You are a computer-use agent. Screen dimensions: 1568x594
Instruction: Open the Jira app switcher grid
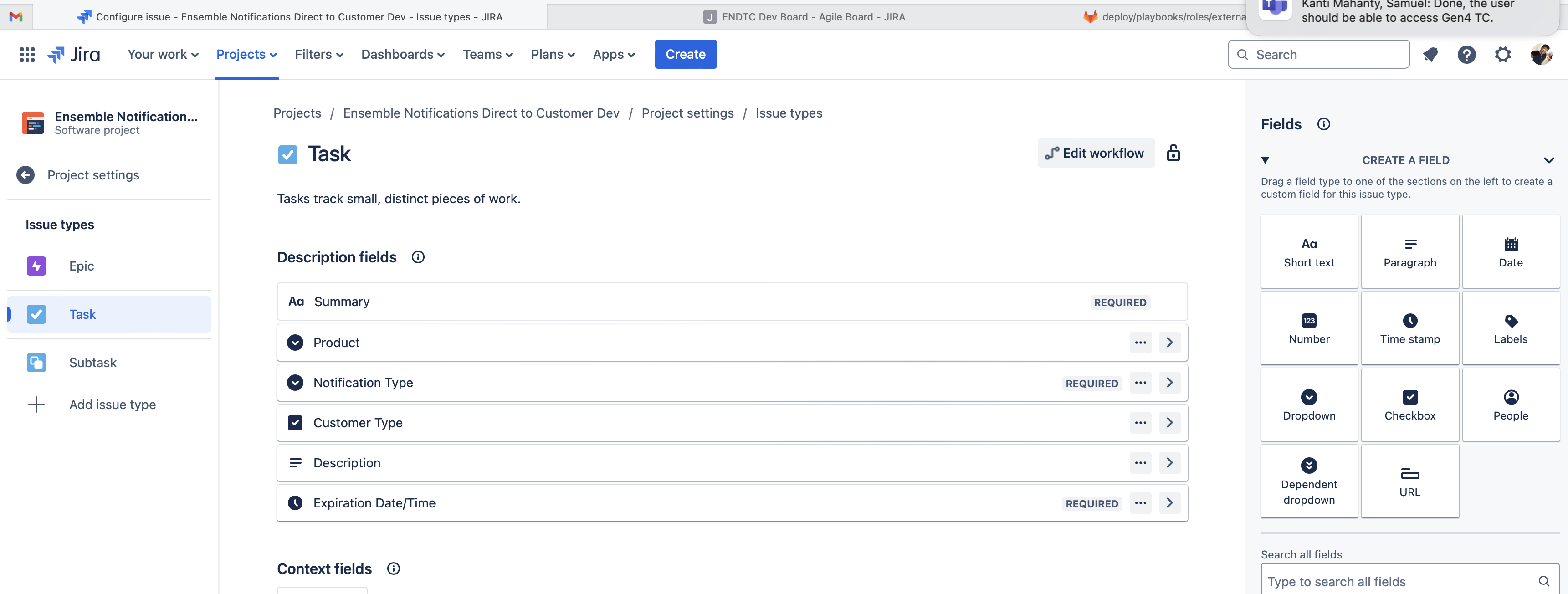click(x=27, y=55)
